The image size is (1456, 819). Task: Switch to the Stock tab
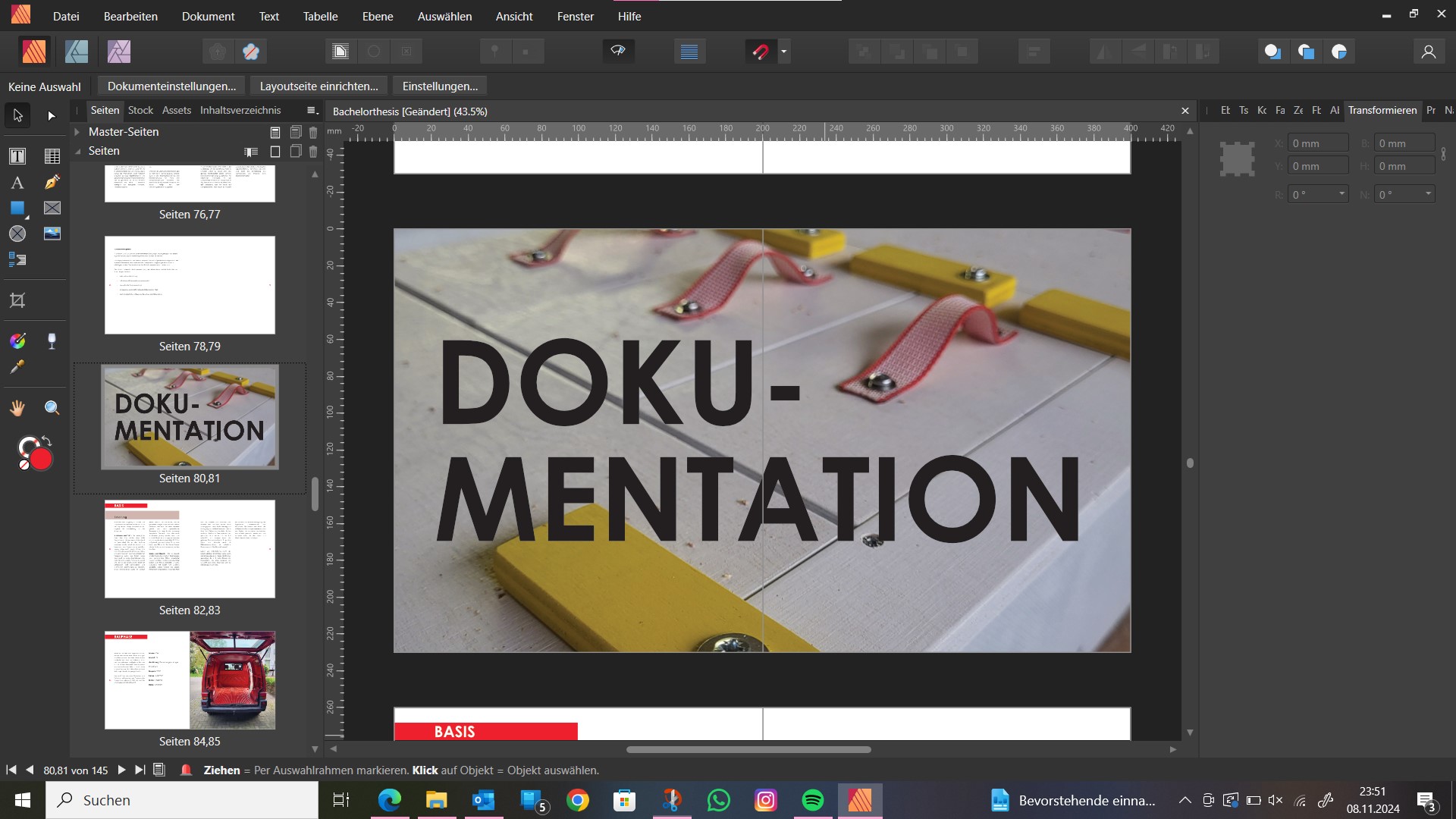tap(140, 111)
